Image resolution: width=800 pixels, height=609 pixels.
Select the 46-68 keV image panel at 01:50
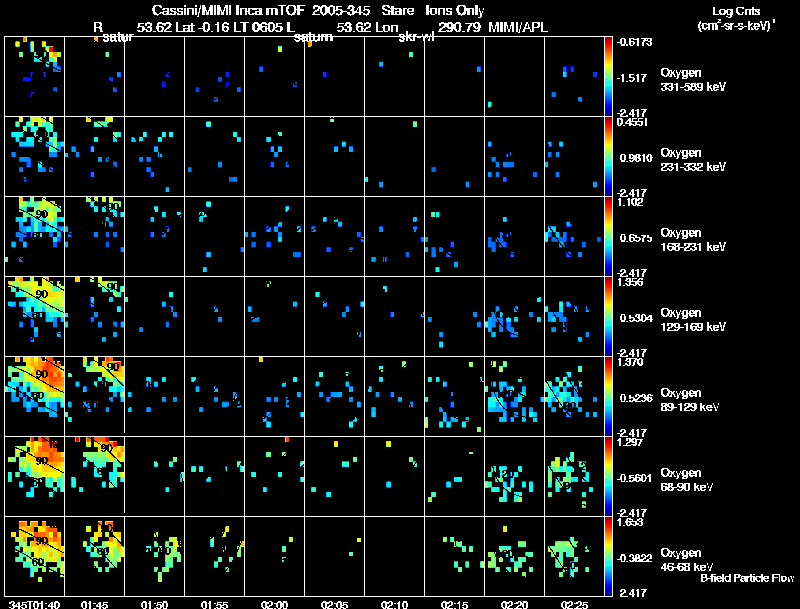pyautogui.click(x=155, y=556)
